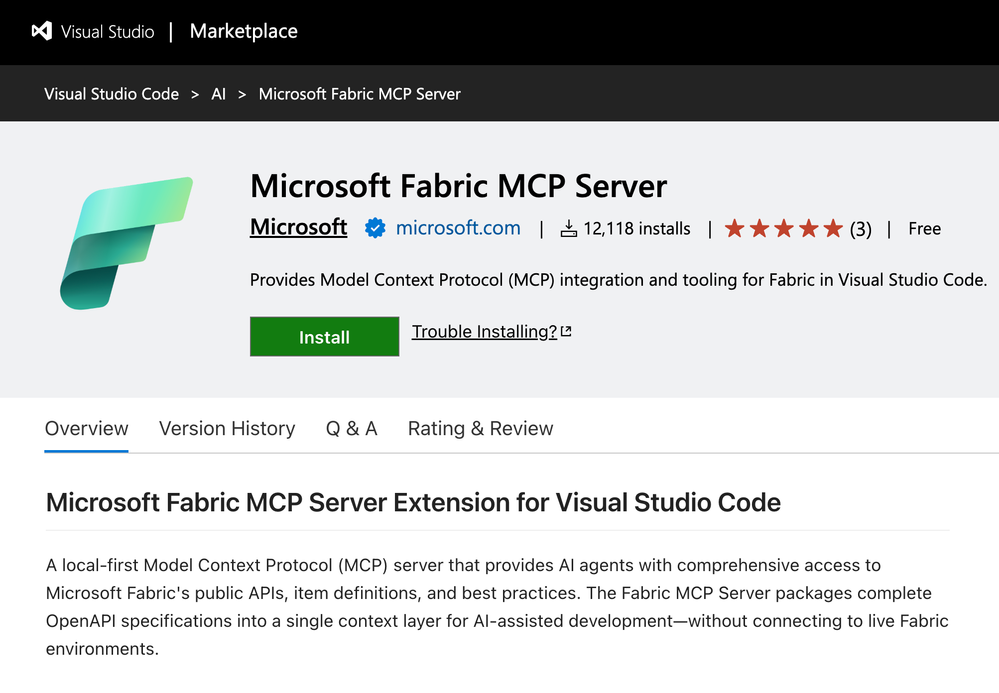
Task: Click the local-first MCP server paragraph
Action: 497,607
